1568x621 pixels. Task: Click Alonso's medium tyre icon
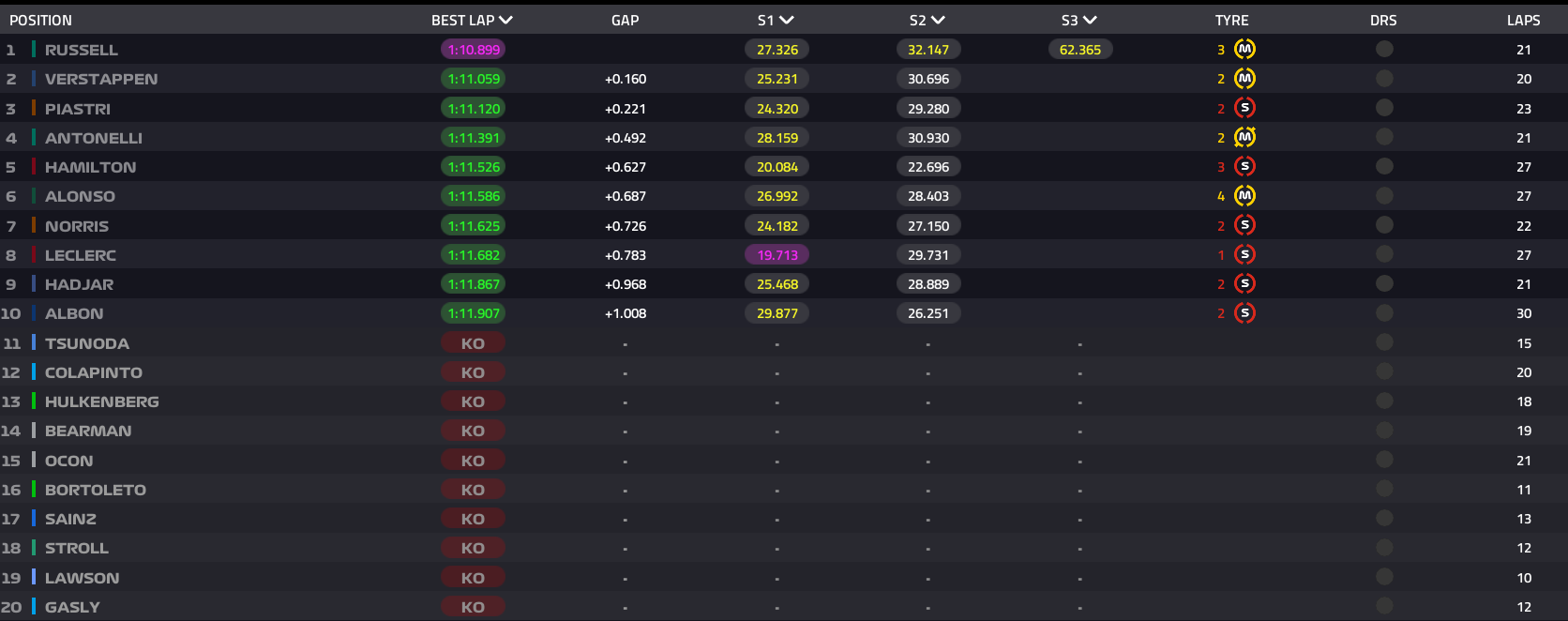click(1244, 196)
